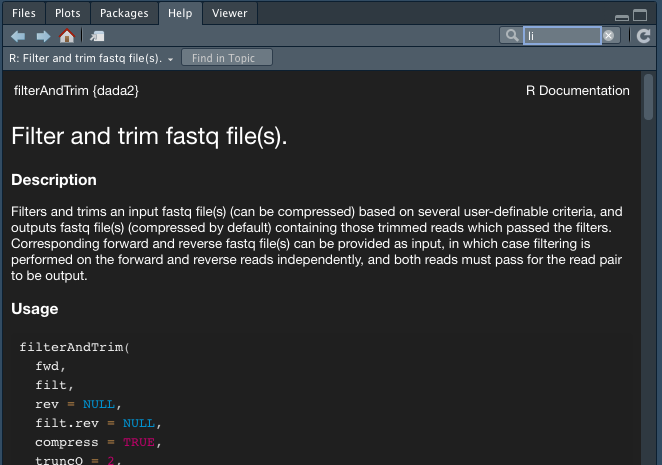
Task: Click the 'Usage' heading
Action: coord(35,309)
